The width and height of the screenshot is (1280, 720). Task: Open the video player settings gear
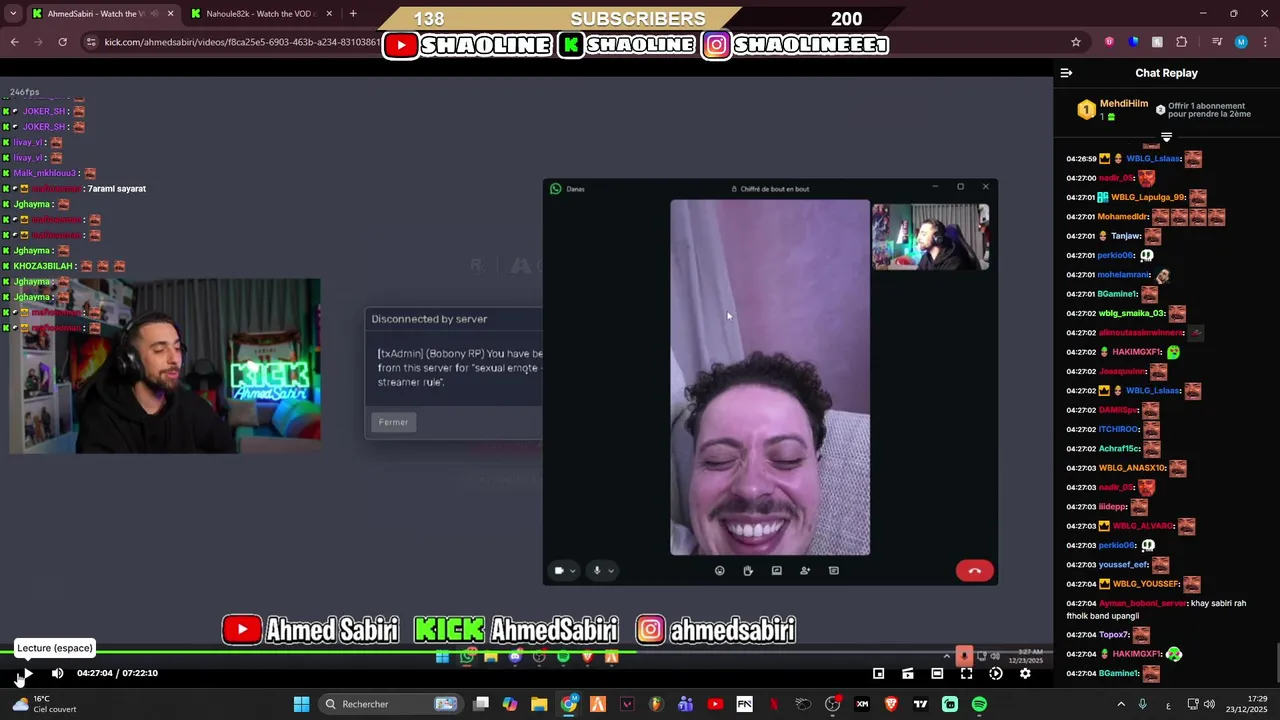click(1025, 673)
